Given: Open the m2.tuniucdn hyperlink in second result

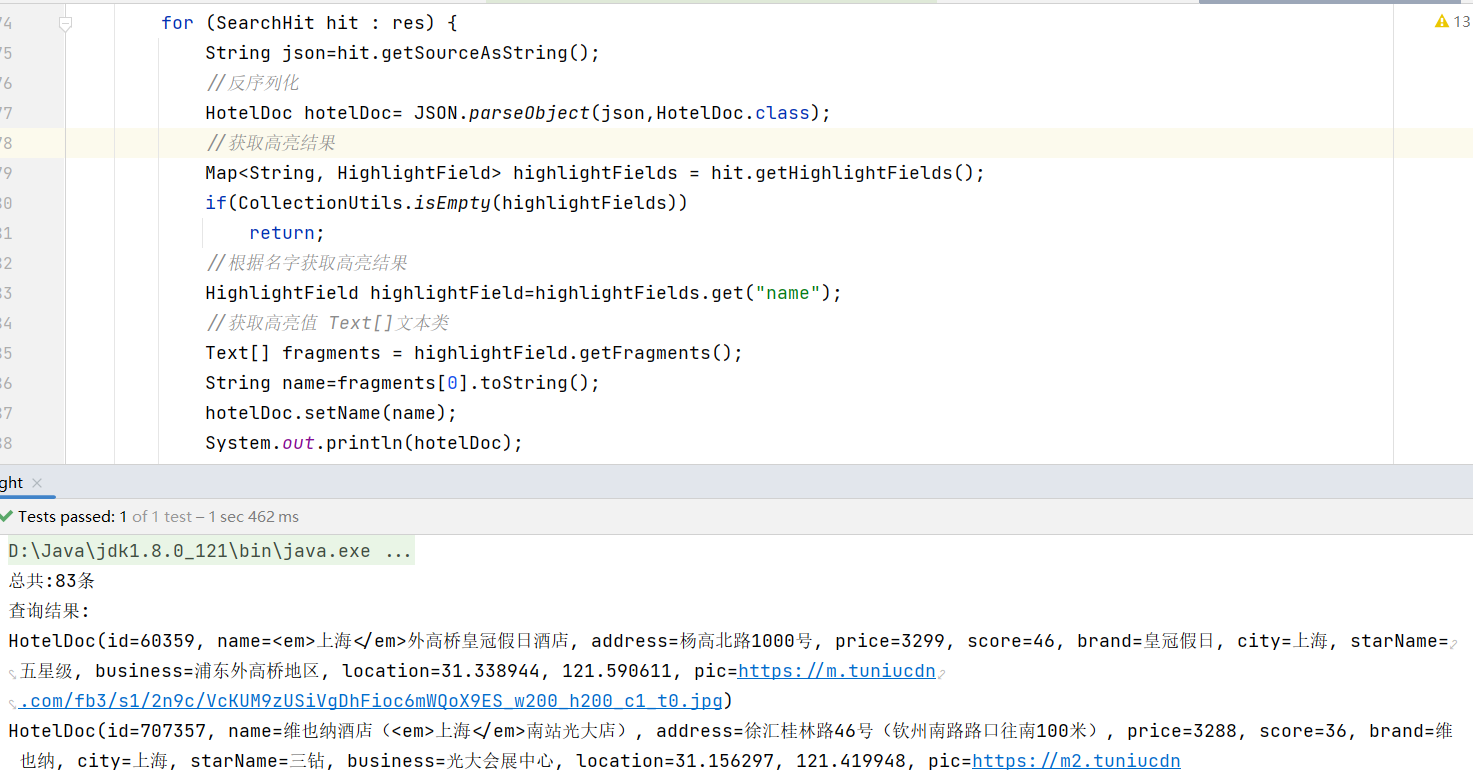Looking at the screenshot, I should [x=1075, y=761].
